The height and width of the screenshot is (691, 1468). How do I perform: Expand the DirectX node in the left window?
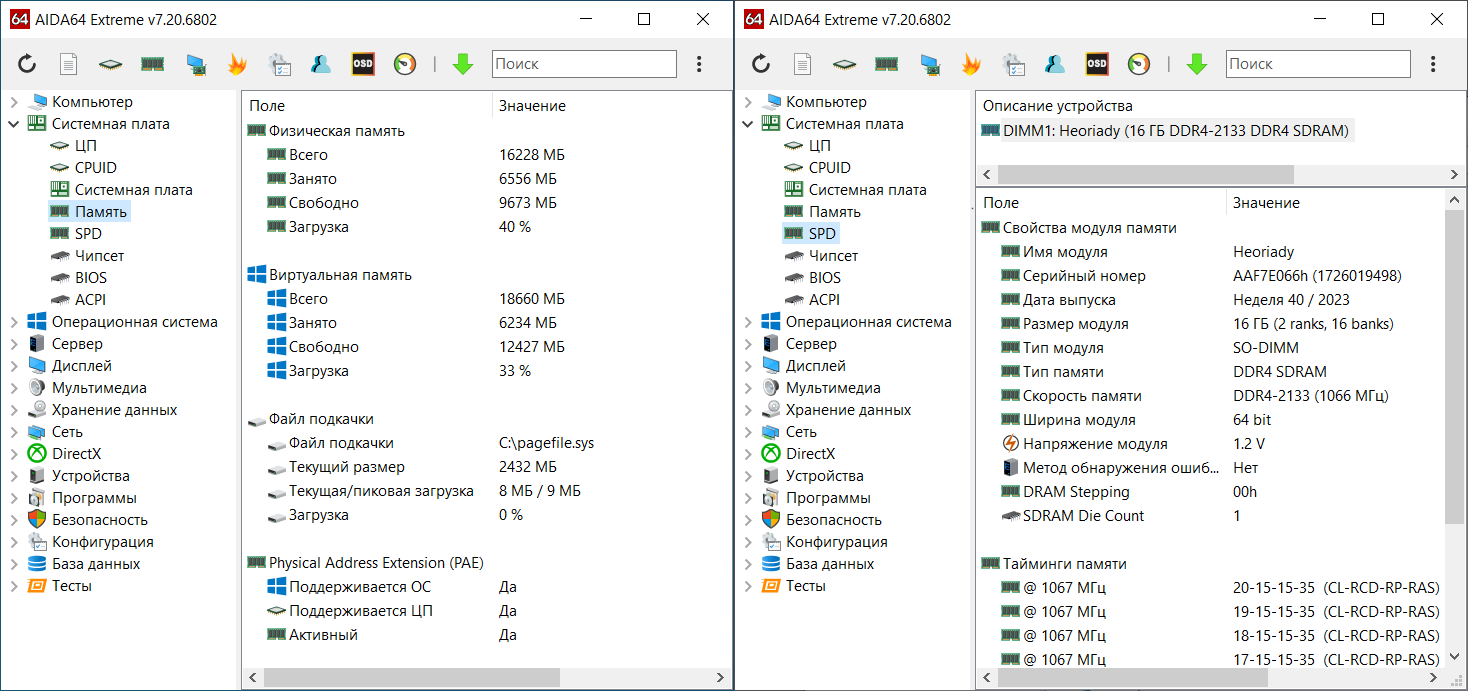point(14,454)
